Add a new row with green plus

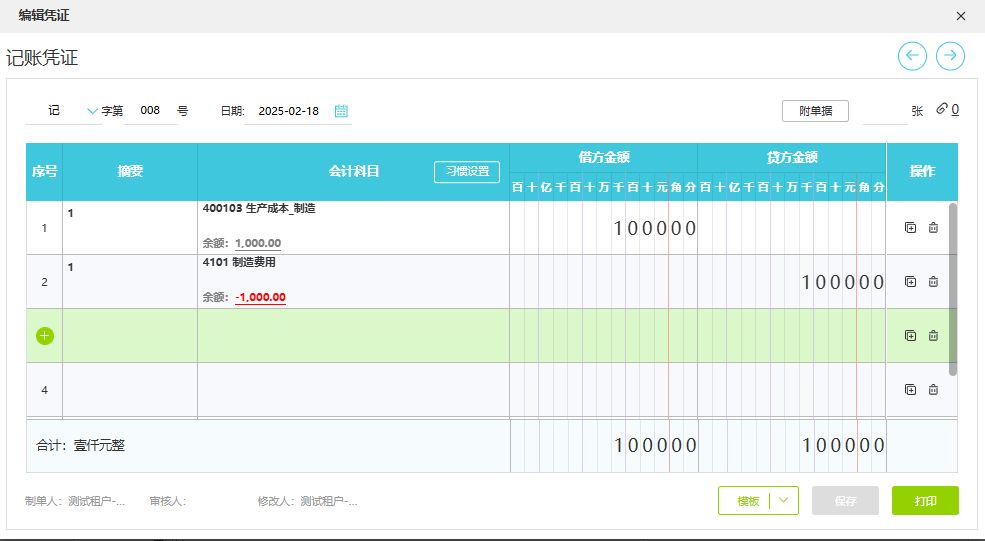tap(44, 336)
